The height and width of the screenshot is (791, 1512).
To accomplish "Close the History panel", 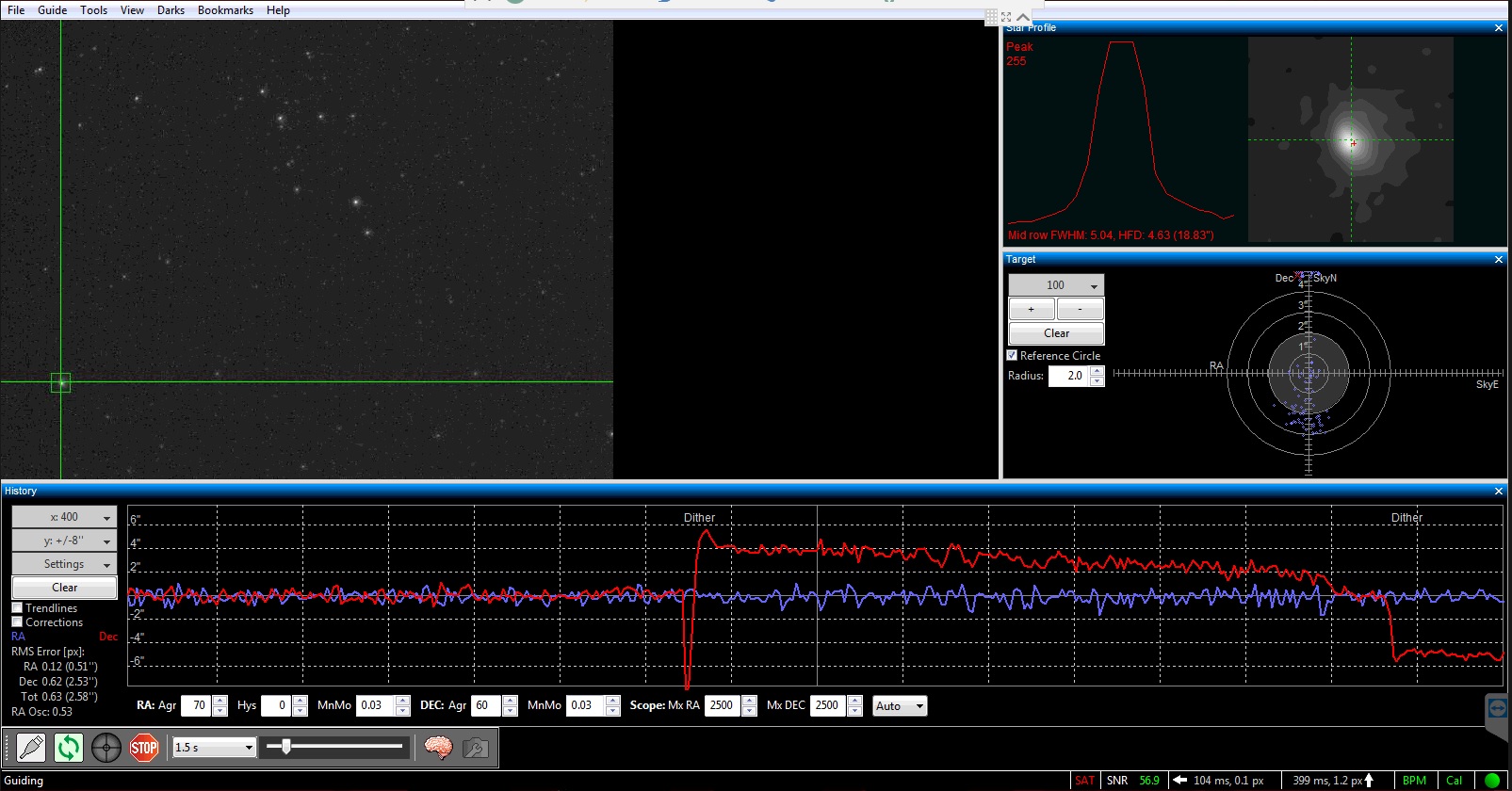I will click(1499, 491).
